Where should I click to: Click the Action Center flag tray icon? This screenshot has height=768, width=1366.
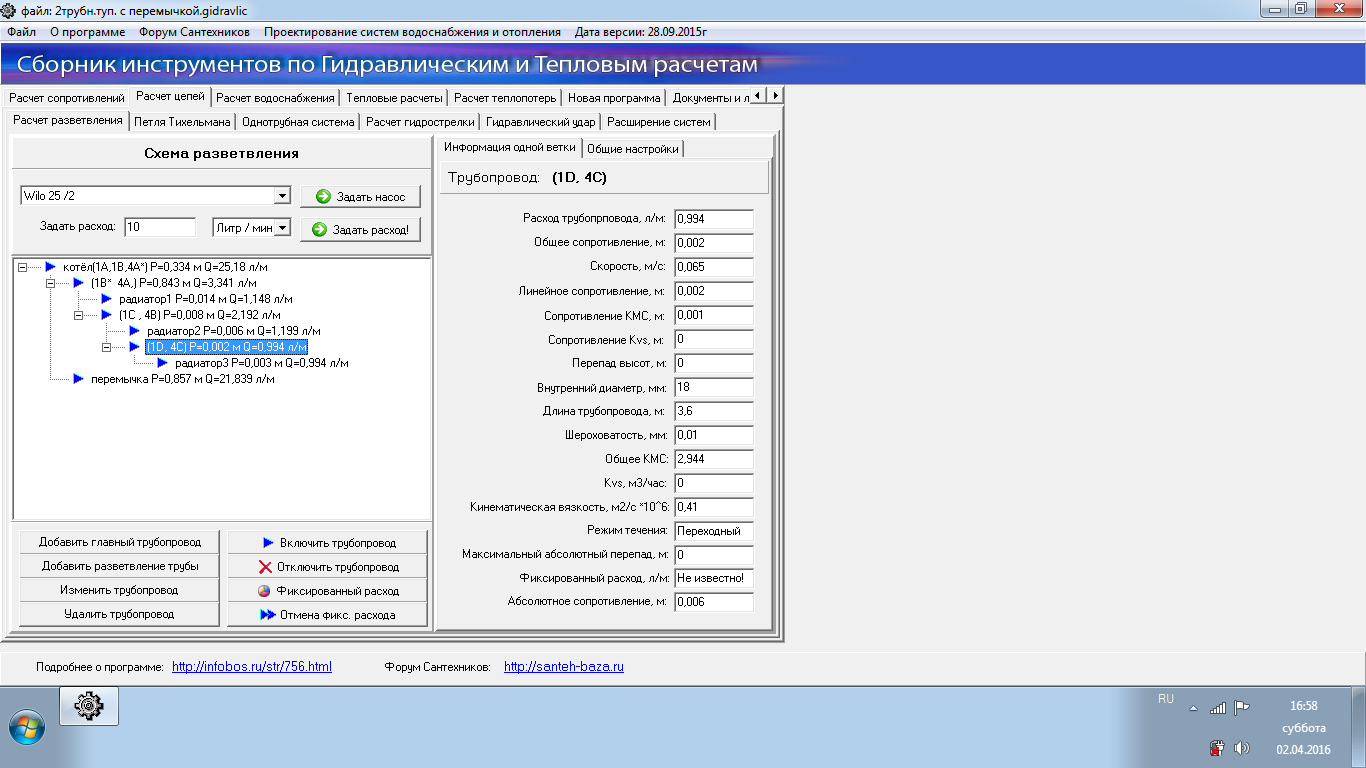1241,708
